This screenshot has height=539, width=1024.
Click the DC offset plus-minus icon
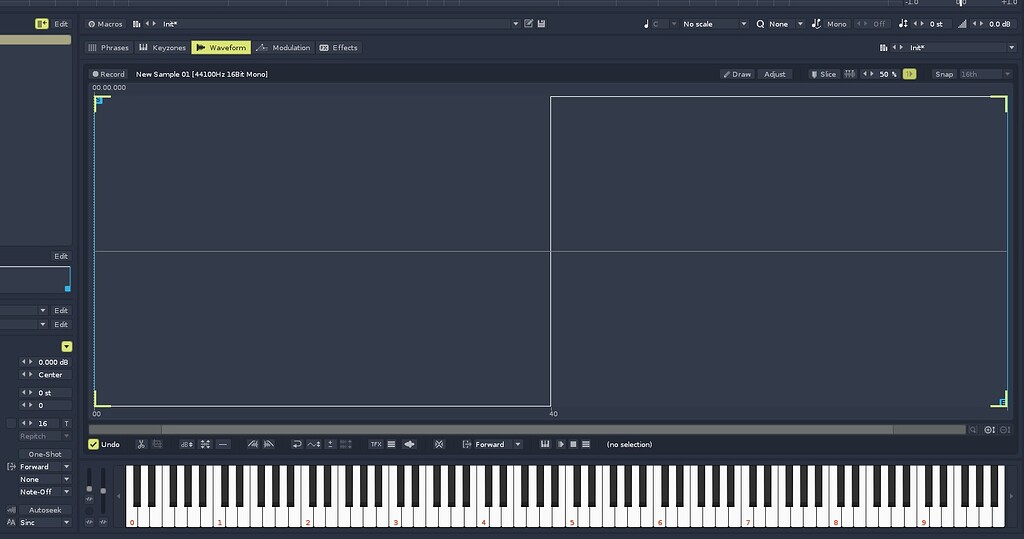pos(330,444)
